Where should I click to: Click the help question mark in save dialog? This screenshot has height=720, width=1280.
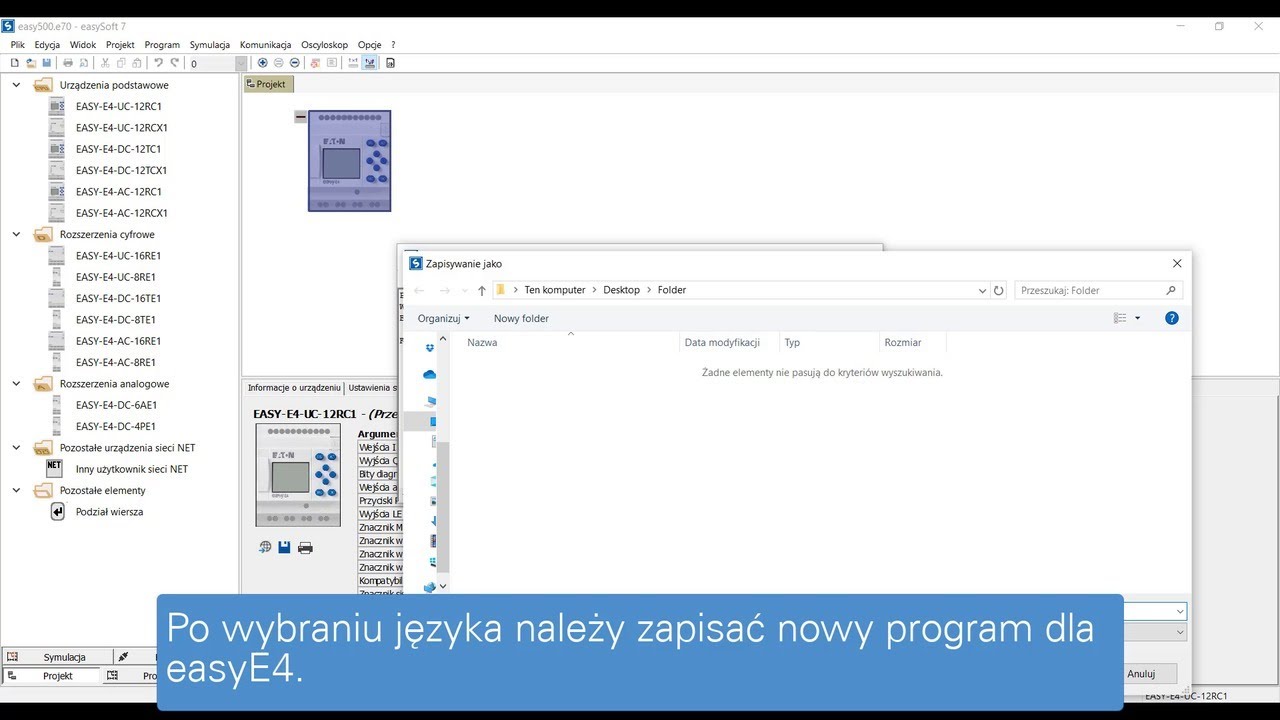(x=1172, y=318)
